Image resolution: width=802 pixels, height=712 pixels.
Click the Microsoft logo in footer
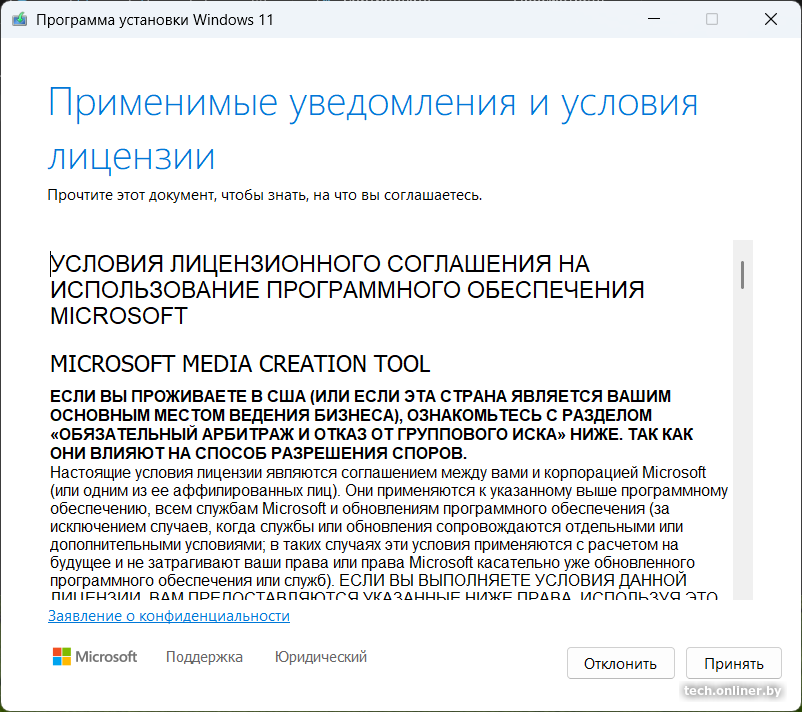pyautogui.click(x=95, y=657)
